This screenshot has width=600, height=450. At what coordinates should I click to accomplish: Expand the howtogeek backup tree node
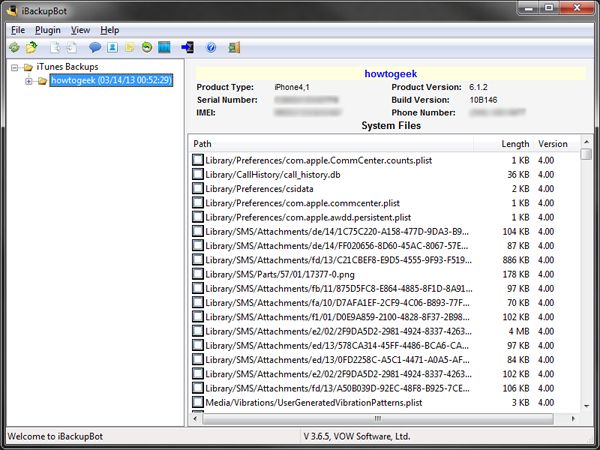(x=29, y=81)
